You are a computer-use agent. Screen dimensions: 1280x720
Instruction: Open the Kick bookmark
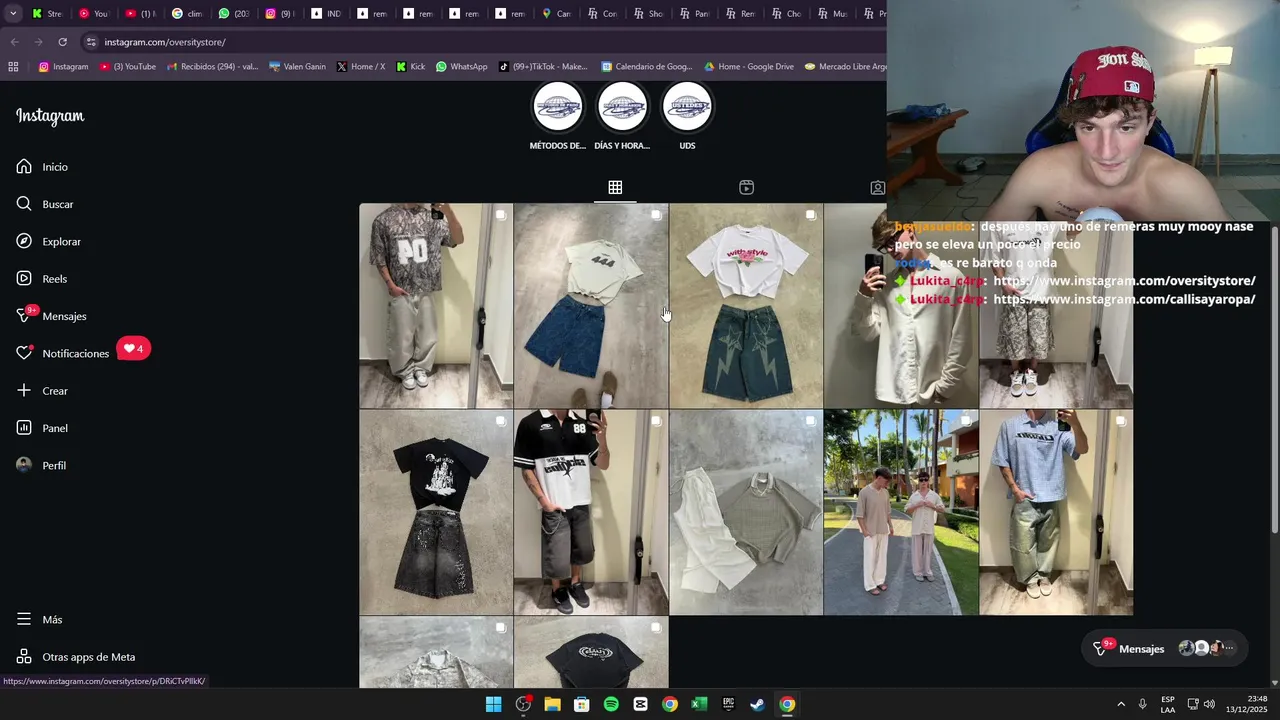coord(411,67)
